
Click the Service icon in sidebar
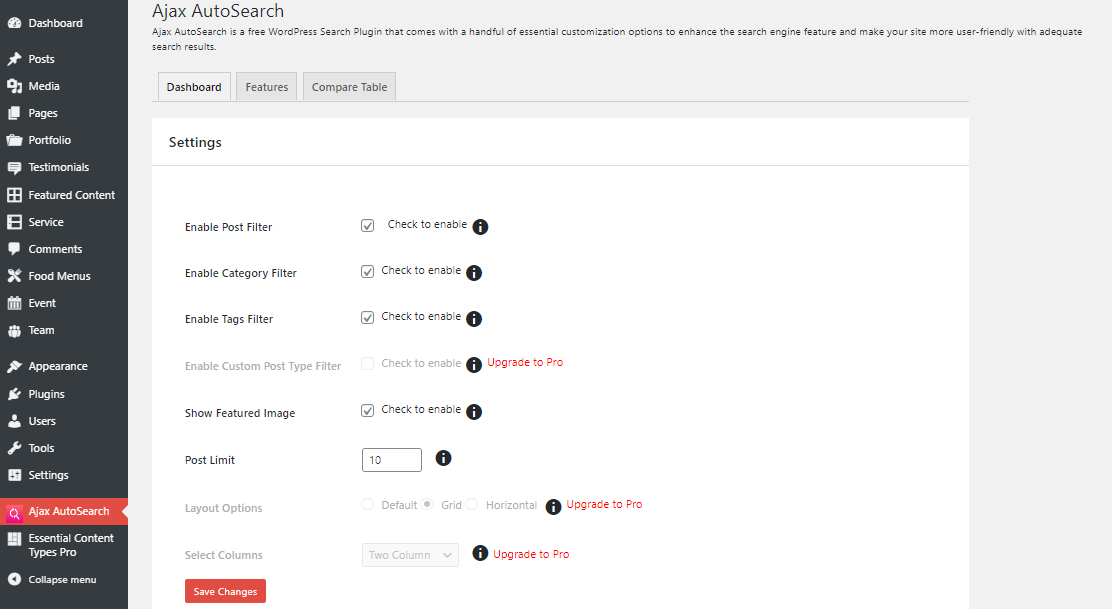14,222
